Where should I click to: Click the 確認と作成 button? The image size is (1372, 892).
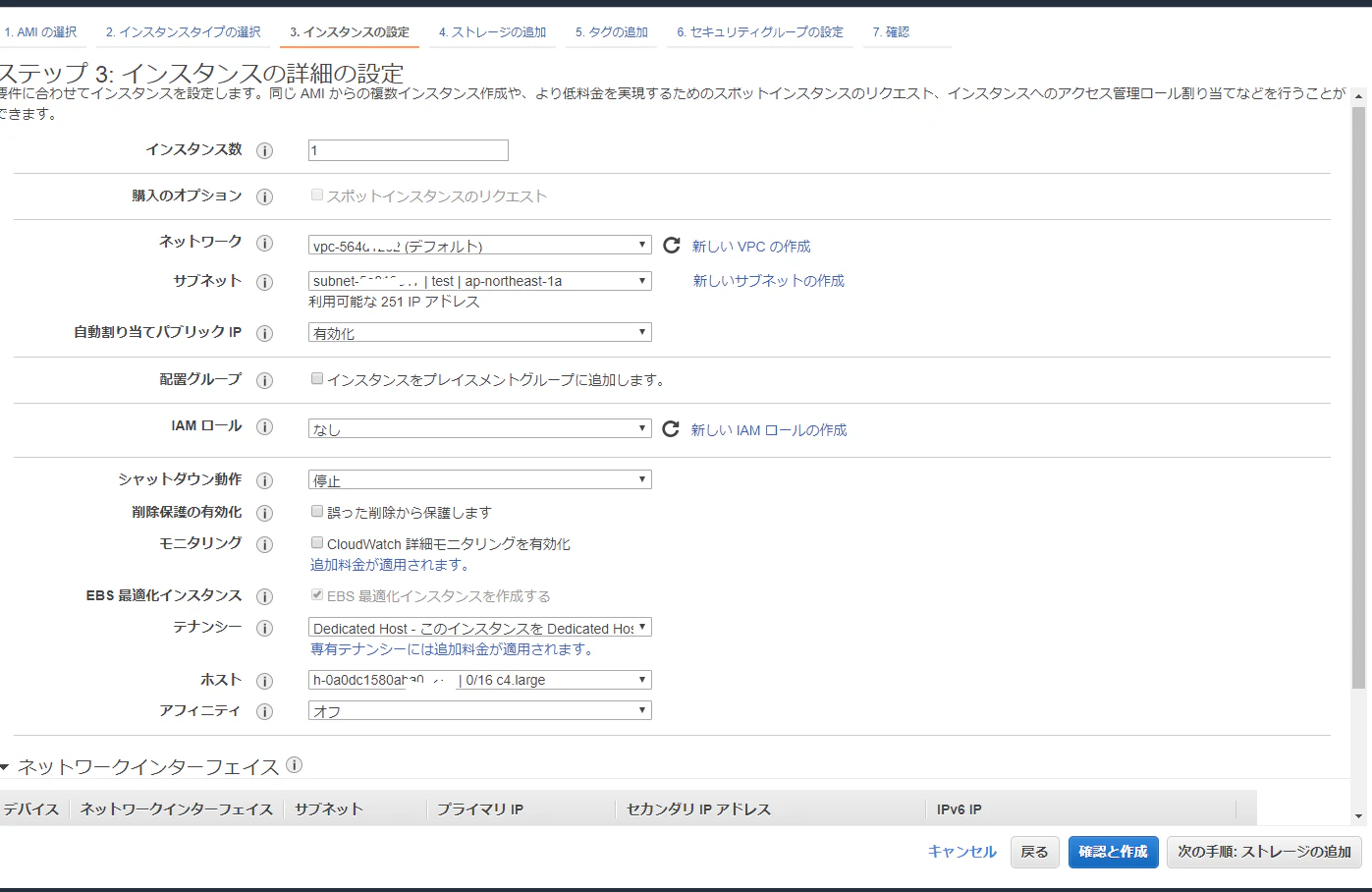click(1114, 852)
